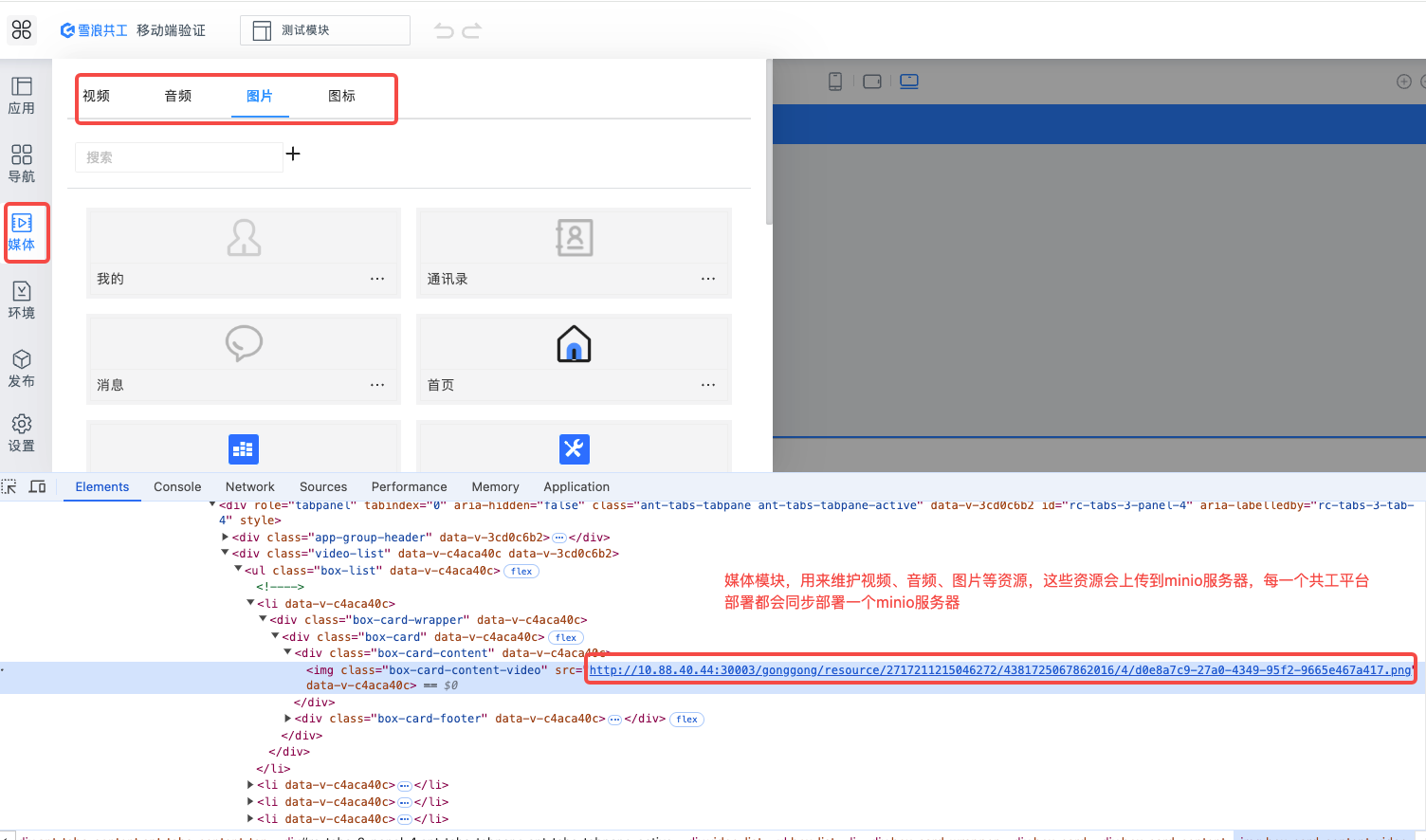Select the 消息 image thumbnail
1426x840 pixels.
click(244, 343)
